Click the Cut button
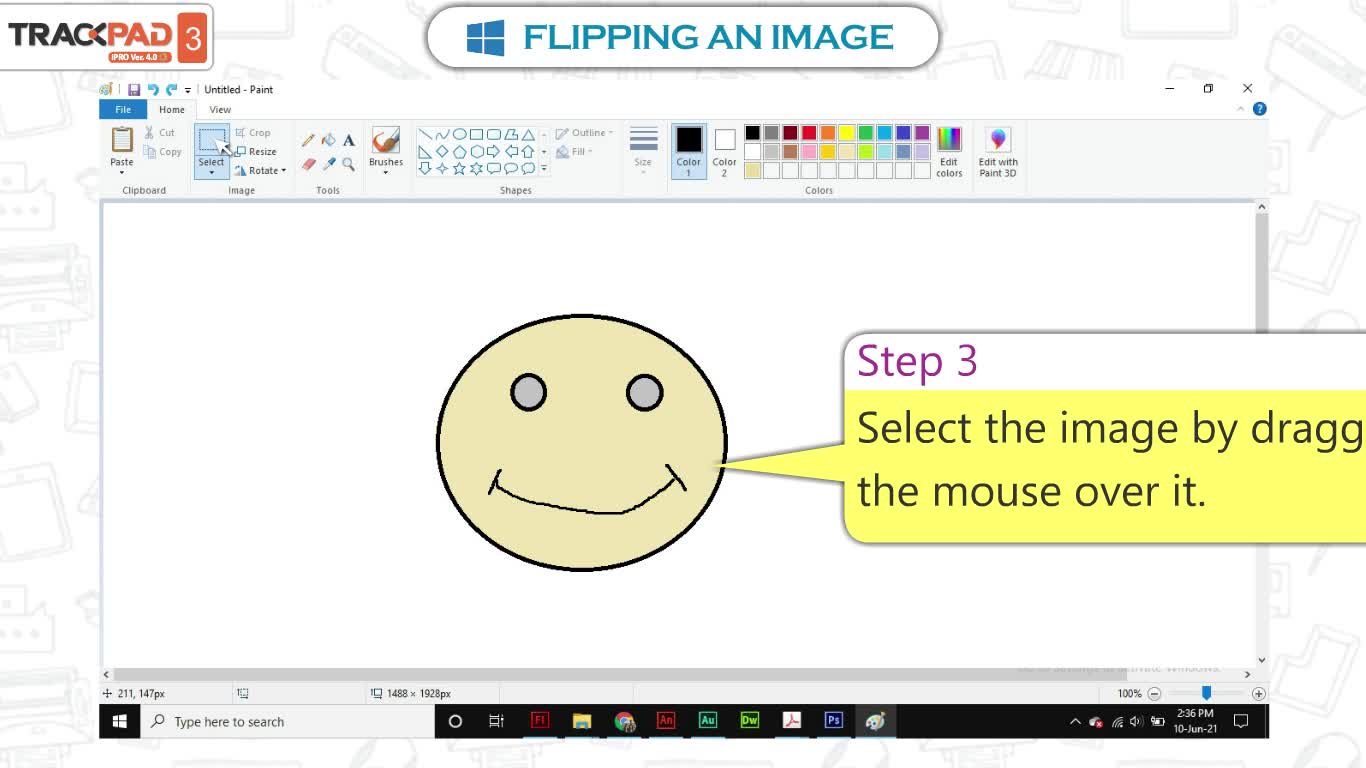1366x768 pixels. [159, 133]
